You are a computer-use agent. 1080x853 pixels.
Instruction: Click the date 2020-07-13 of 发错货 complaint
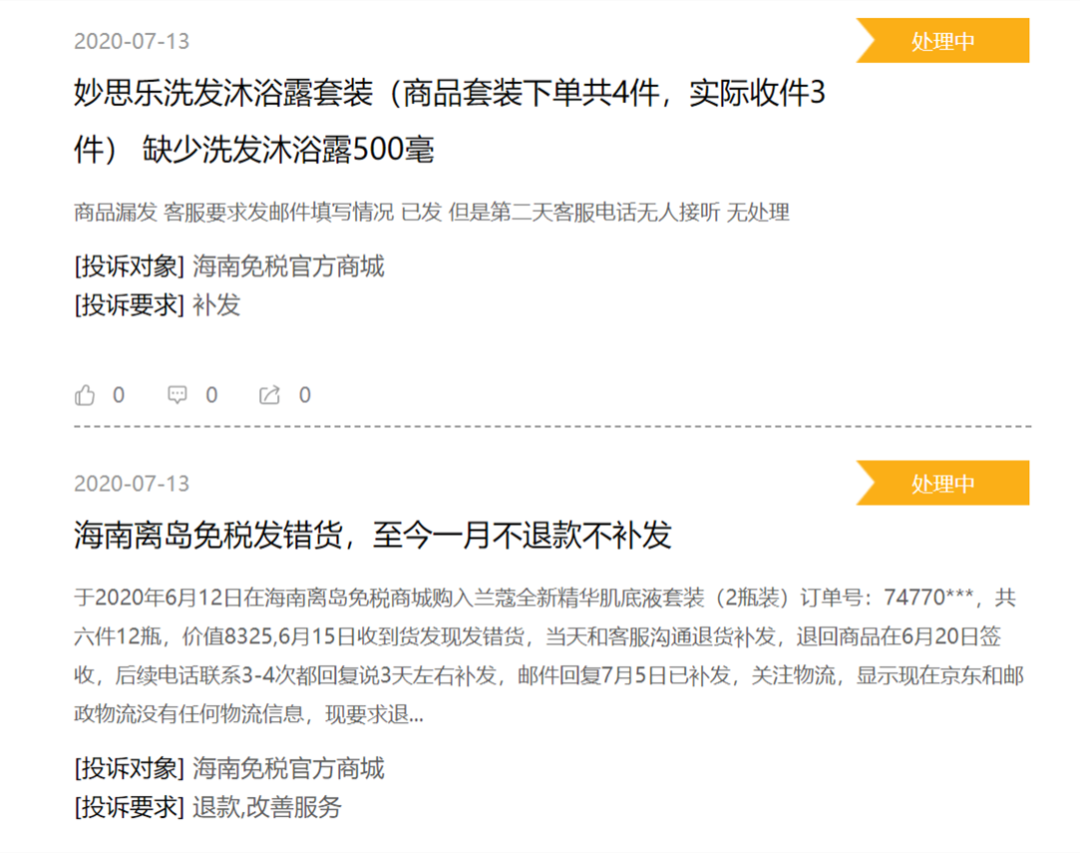click(x=132, y=484)
